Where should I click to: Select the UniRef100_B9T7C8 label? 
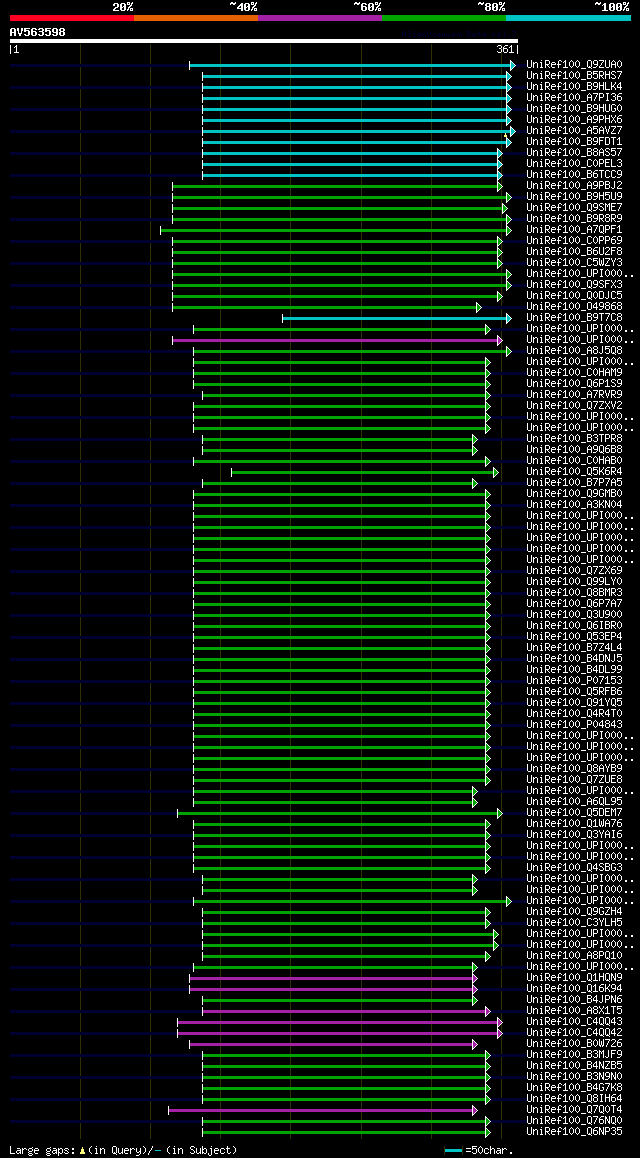point(574,318)
